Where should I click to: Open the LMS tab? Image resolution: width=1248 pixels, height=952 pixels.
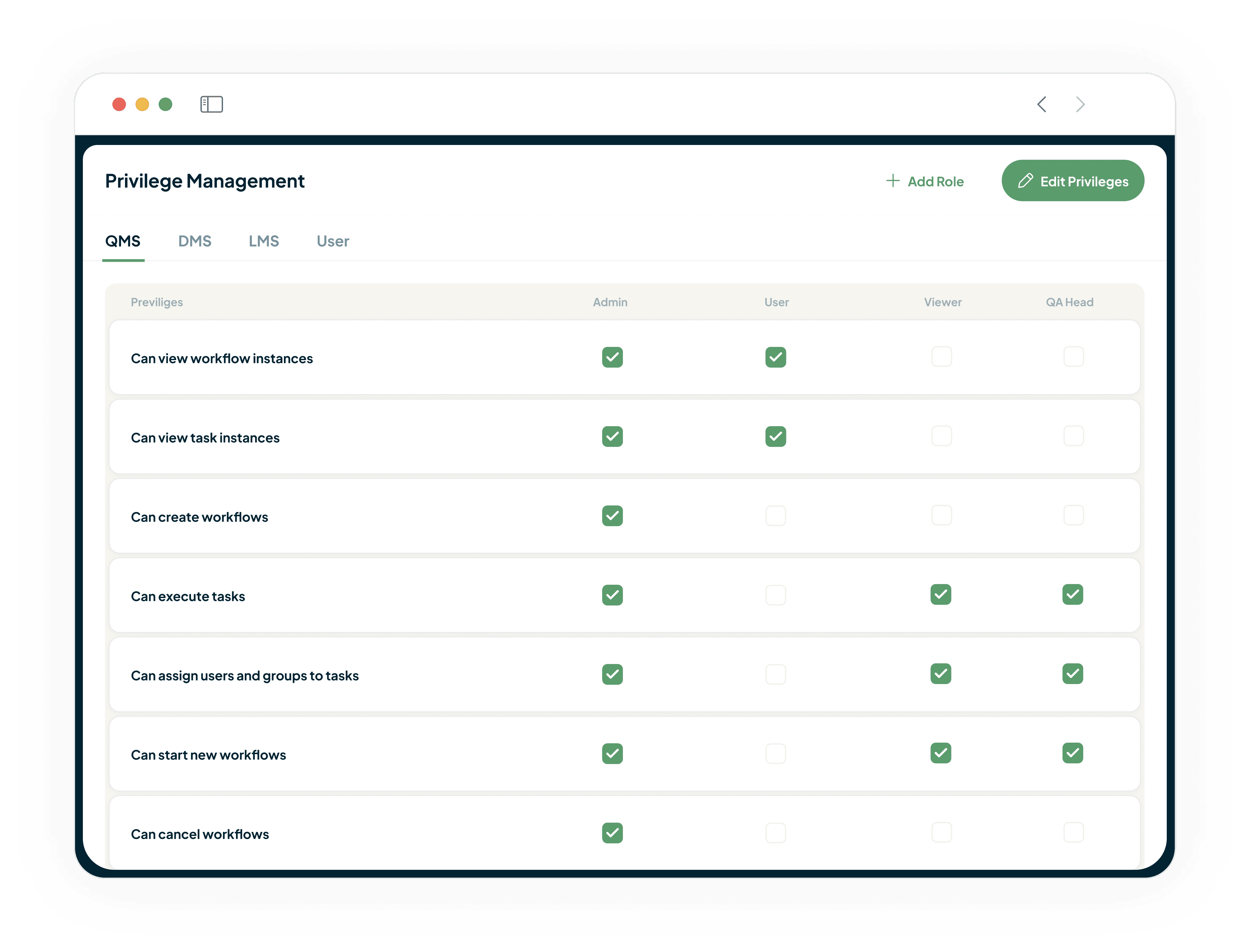point(264,241)
